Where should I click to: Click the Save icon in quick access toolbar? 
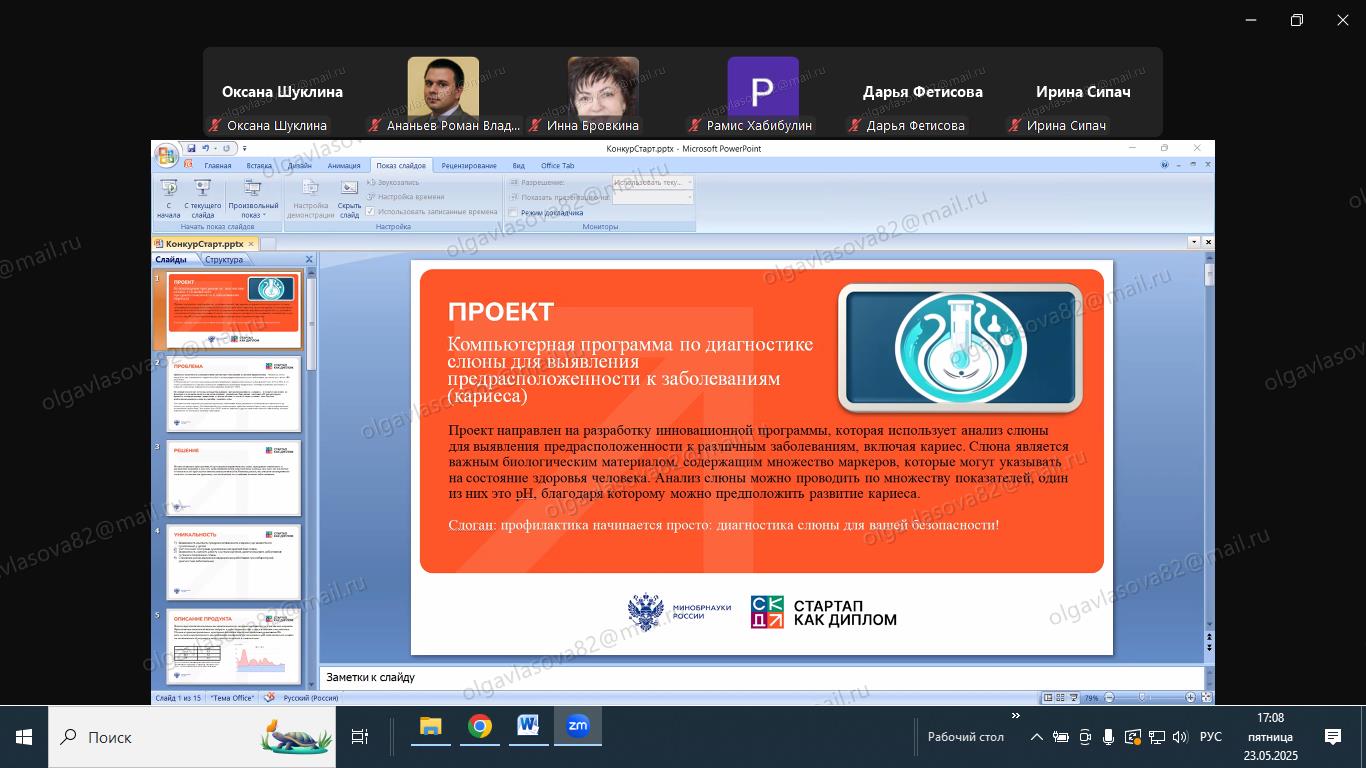point(191,148)
